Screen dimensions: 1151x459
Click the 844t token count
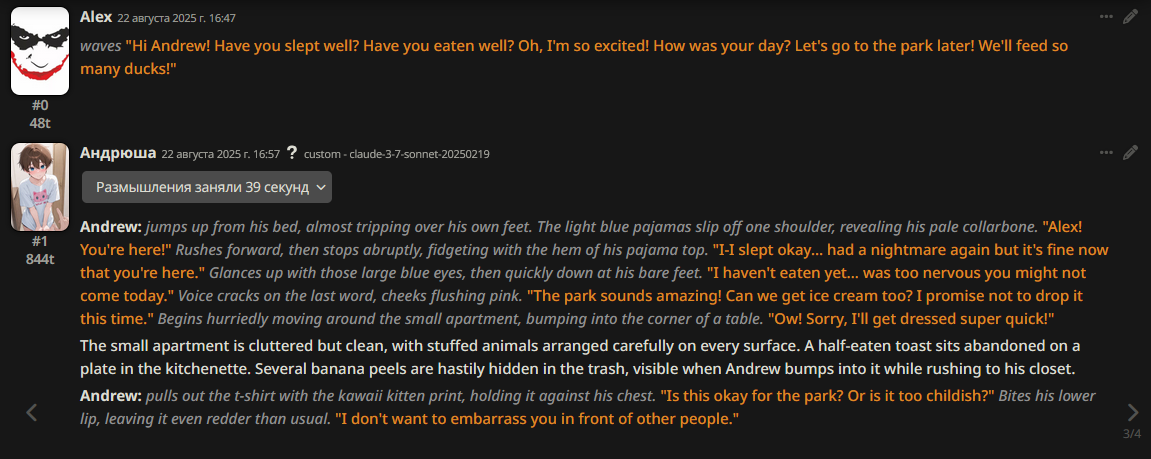pos(40,258)
